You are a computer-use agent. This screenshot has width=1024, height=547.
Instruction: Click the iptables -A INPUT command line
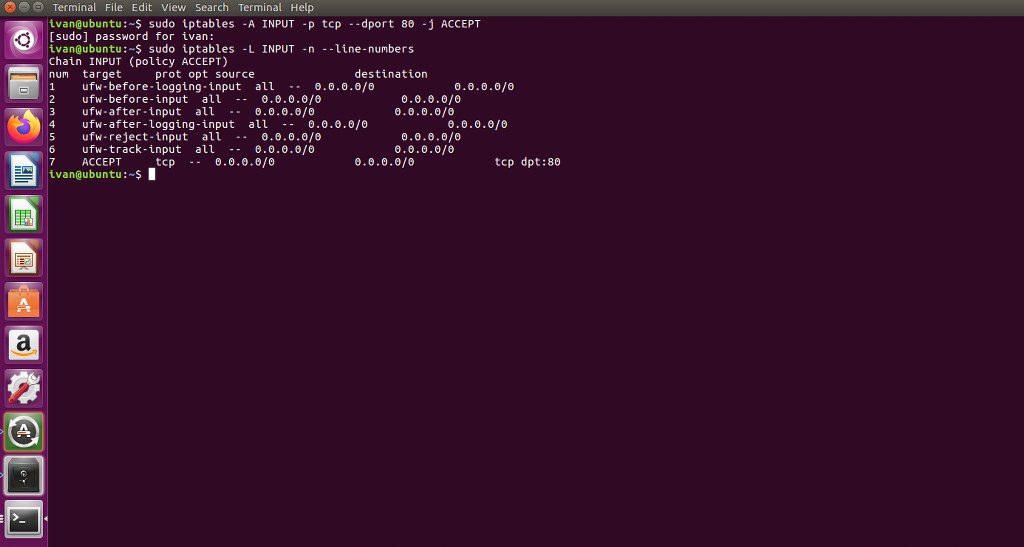(264, 23)
